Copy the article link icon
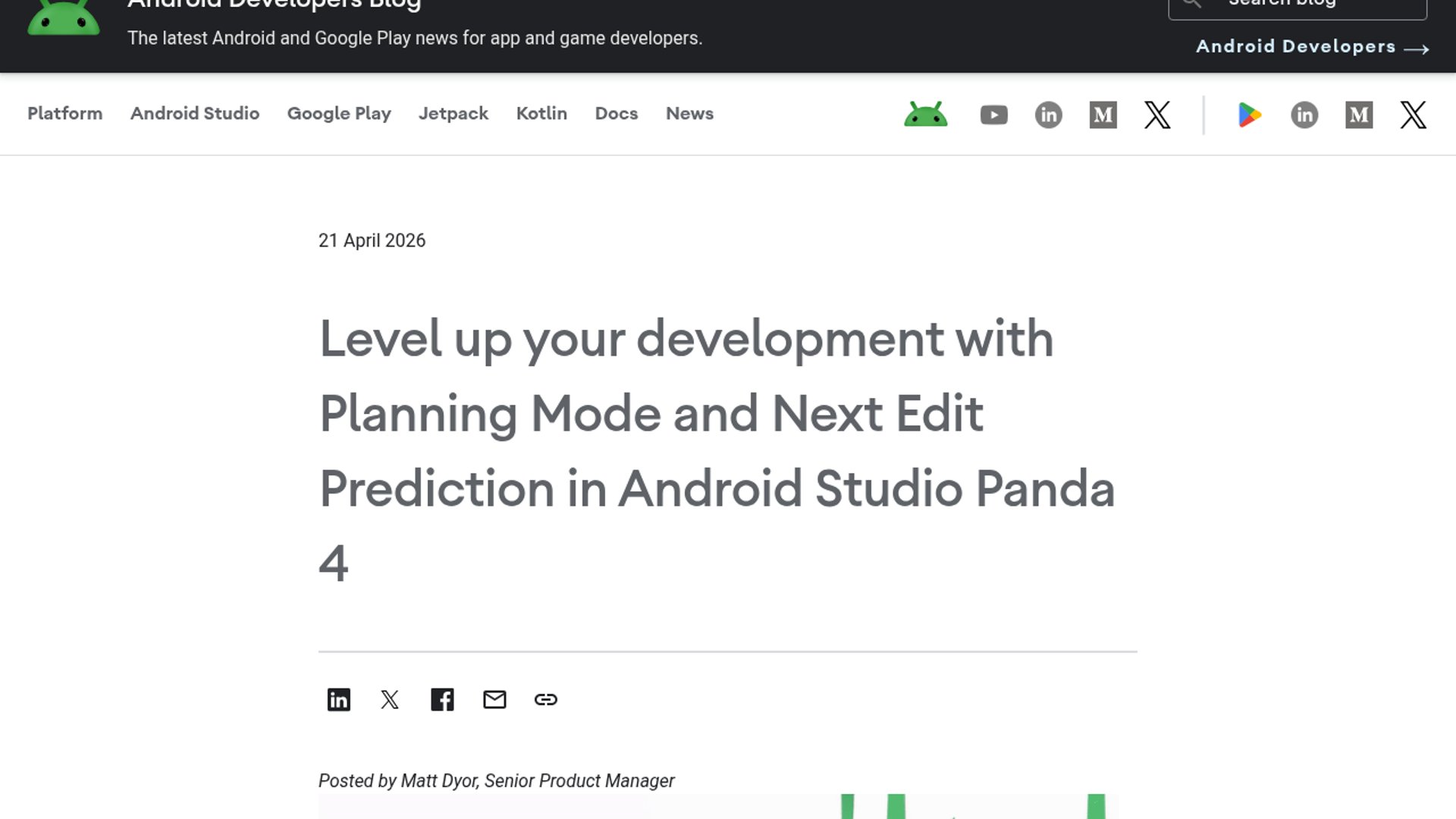The width and height of the screenshot is (1456, 819). (x=546, y=699)
